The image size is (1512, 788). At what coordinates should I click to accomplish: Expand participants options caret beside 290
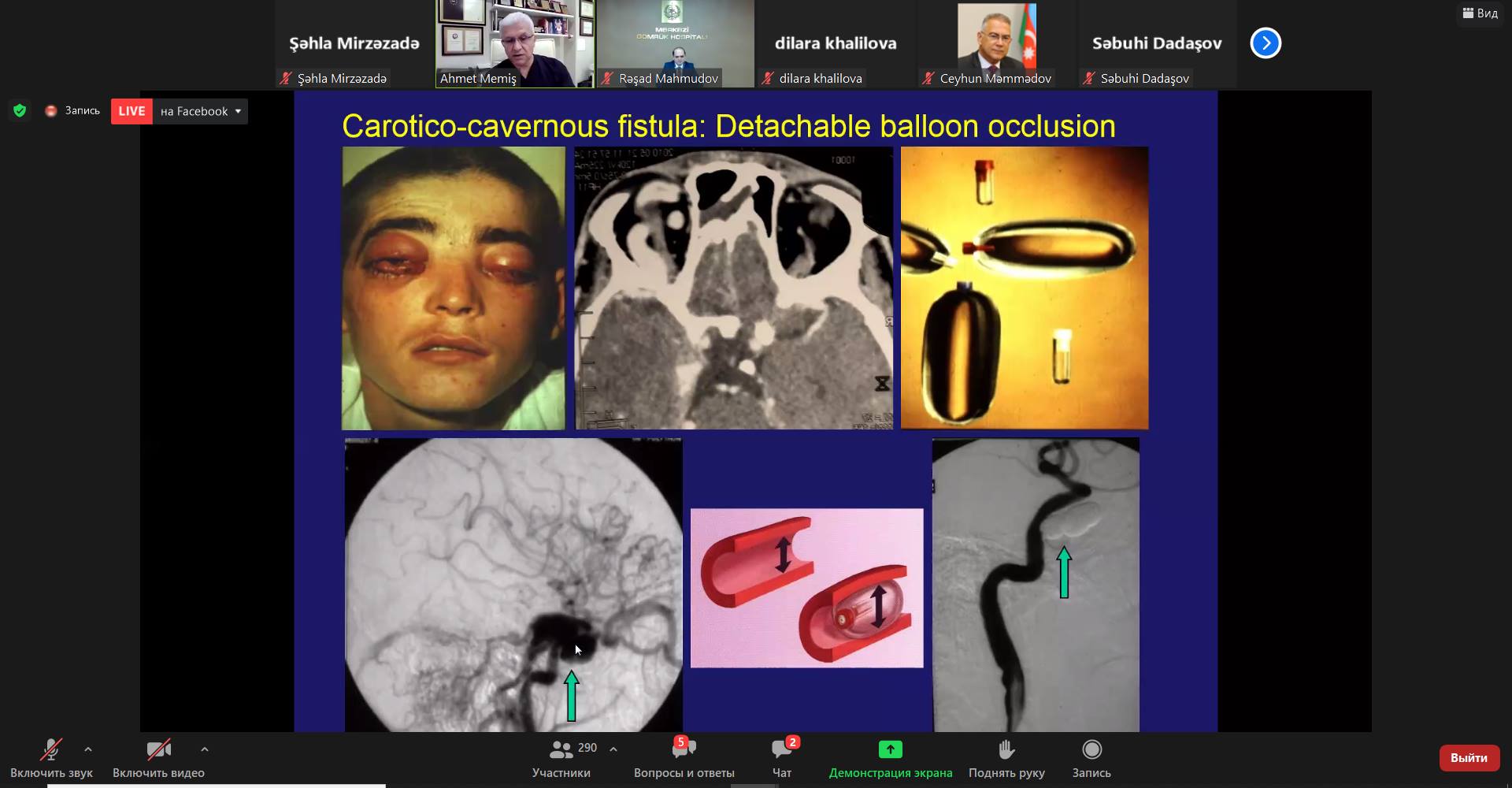(613, 749)
